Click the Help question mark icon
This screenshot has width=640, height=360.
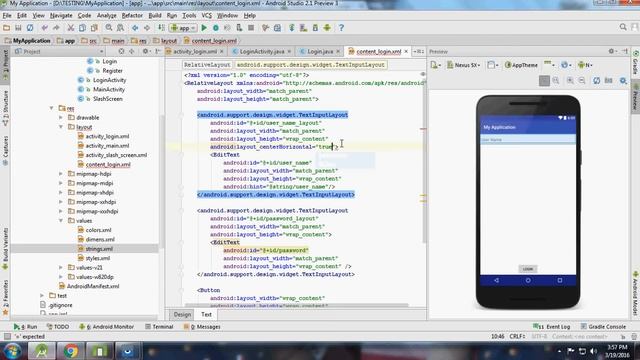click(341, 28)
